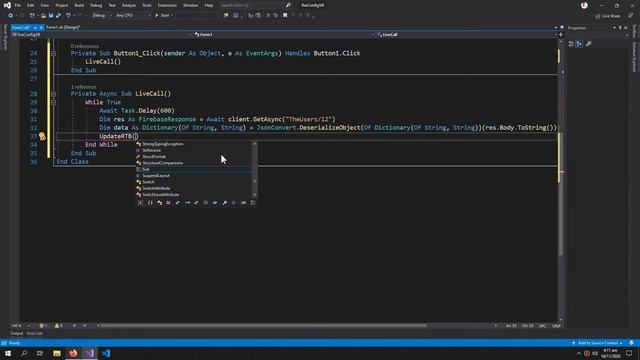Open Firefox from the taskbar
This screenshot has width=640, height=360.
coord(73,353)
